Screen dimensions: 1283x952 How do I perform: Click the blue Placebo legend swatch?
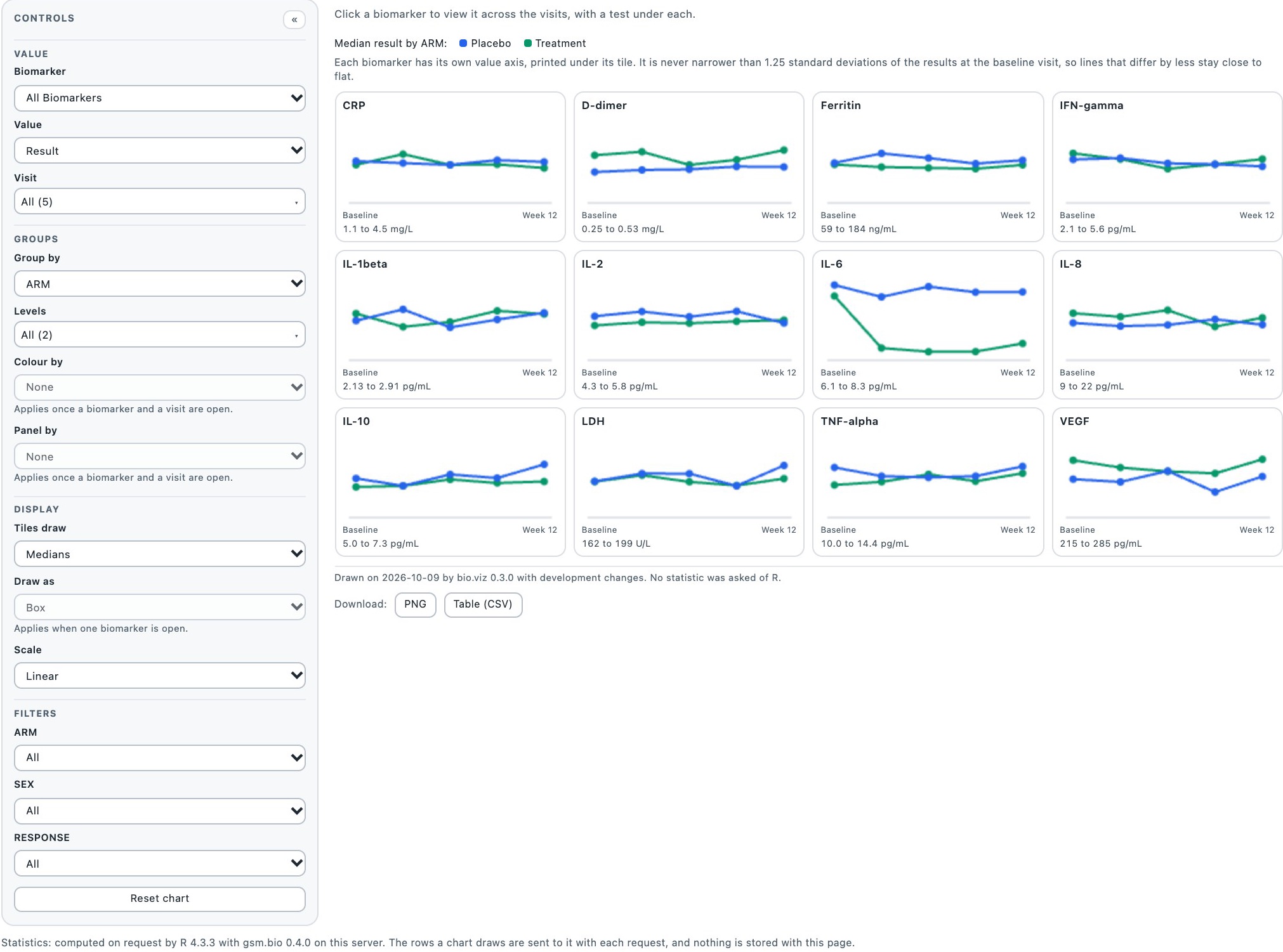point(463,43)
